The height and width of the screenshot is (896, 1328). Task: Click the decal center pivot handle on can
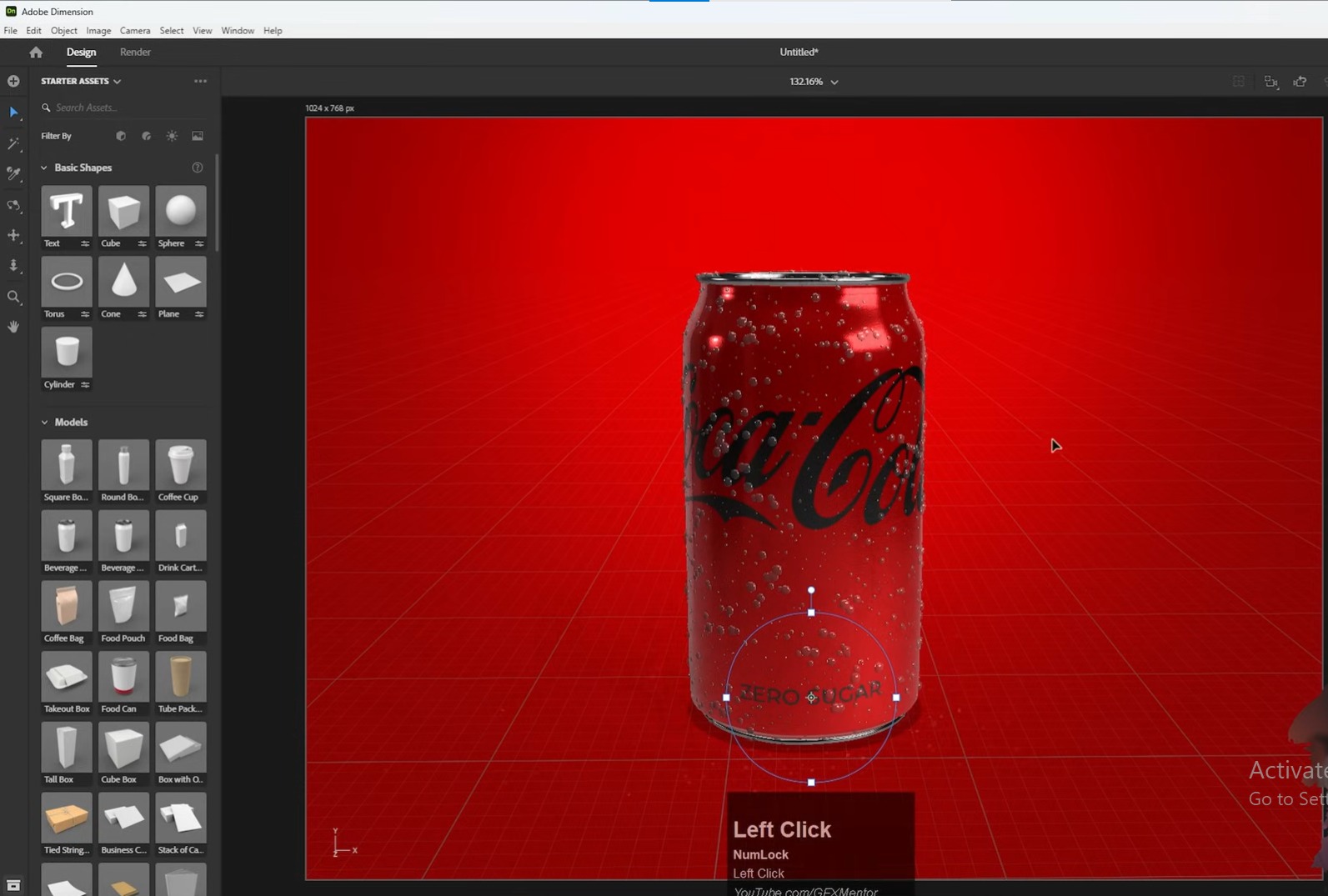pos(811,698)
